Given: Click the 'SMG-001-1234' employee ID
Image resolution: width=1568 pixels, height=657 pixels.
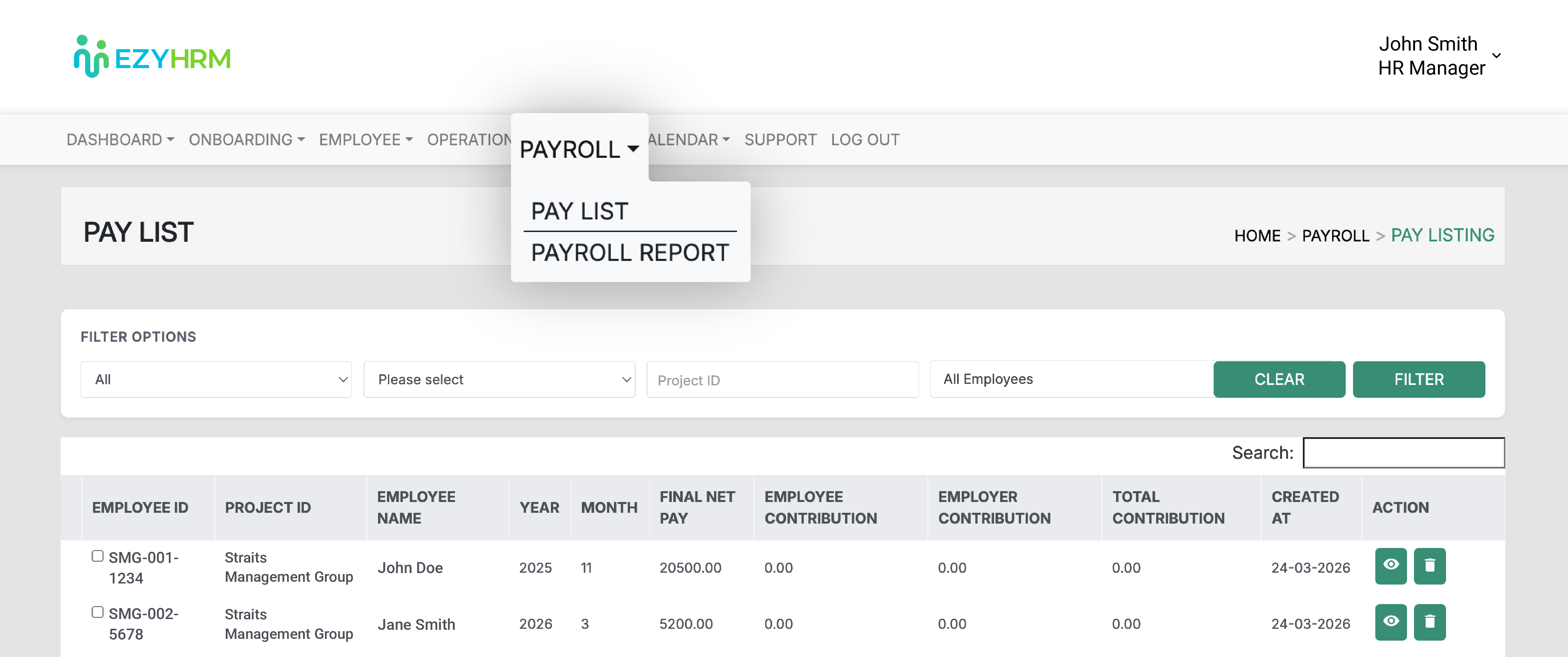Looking at the screenshot, I should 144,567.
